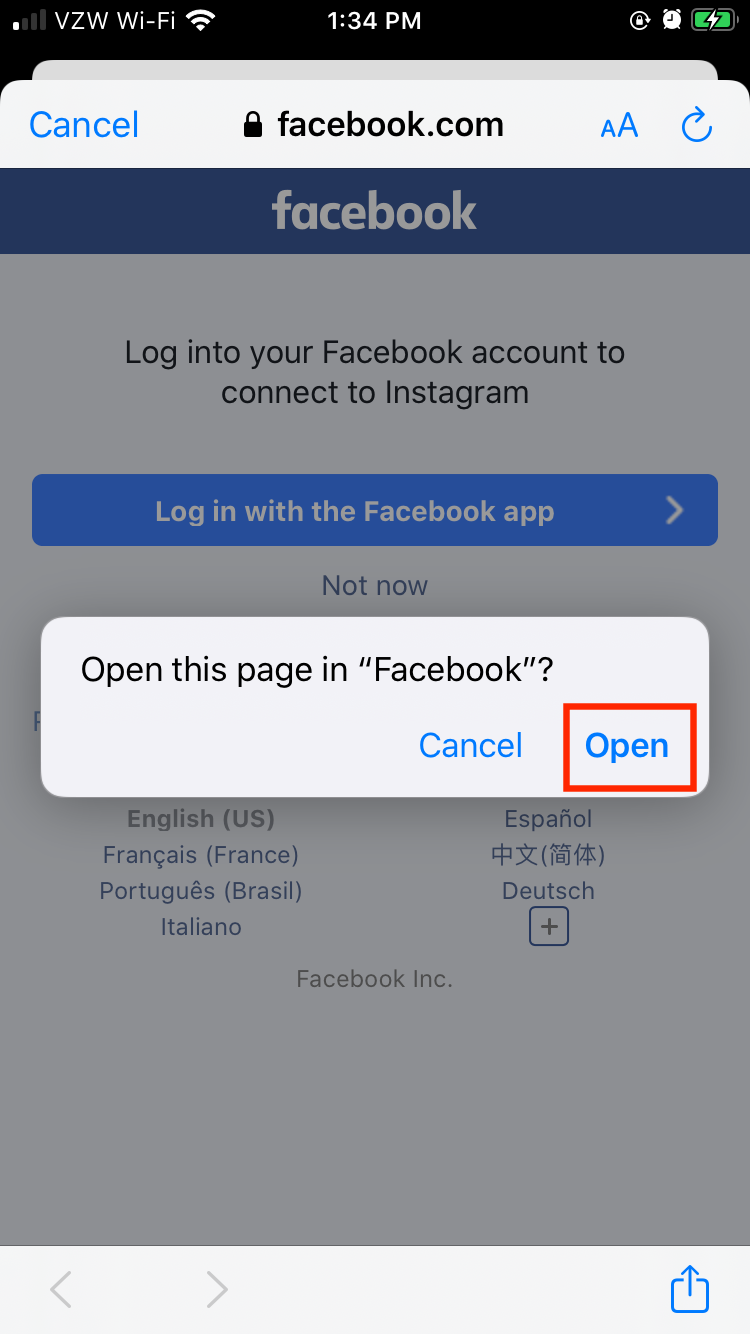Screen dimensions: 750x1334
Task: Tap Cancel in the browser header
Action: pyautogui.click(x=84, y=125)
